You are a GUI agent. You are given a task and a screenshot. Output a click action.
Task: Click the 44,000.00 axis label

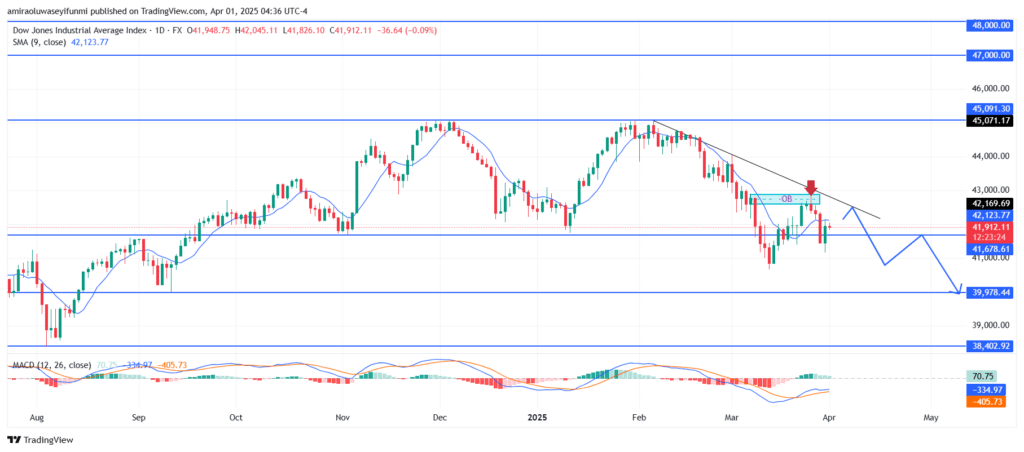coord(992,156)
